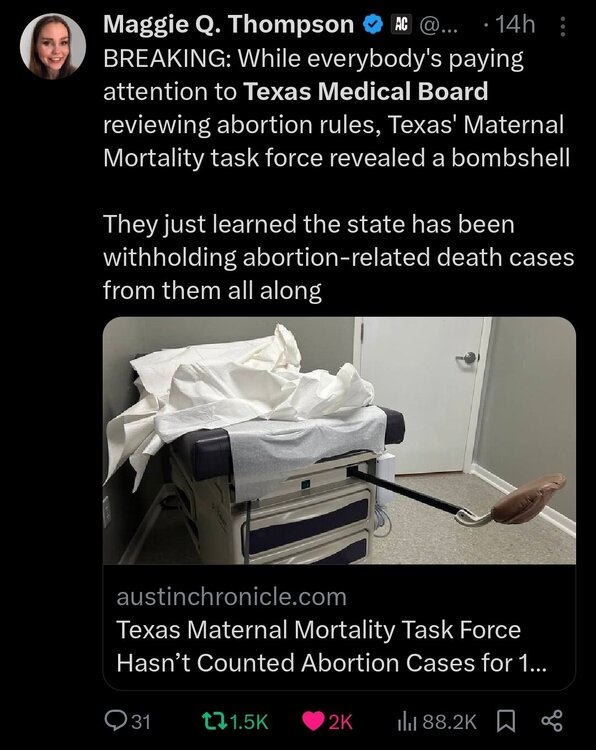Click the share icon
This screenshot has width=596, height=750.
[x=552, y=721]
